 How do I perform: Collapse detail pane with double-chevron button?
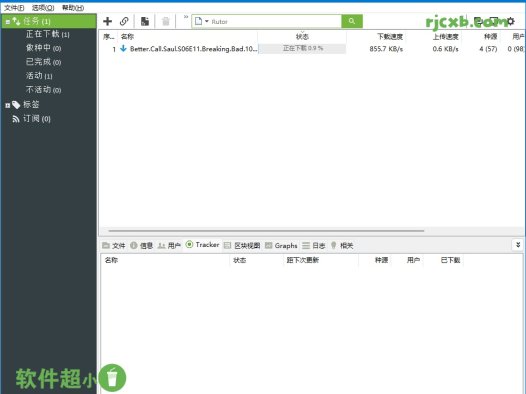tap(518, 245)
